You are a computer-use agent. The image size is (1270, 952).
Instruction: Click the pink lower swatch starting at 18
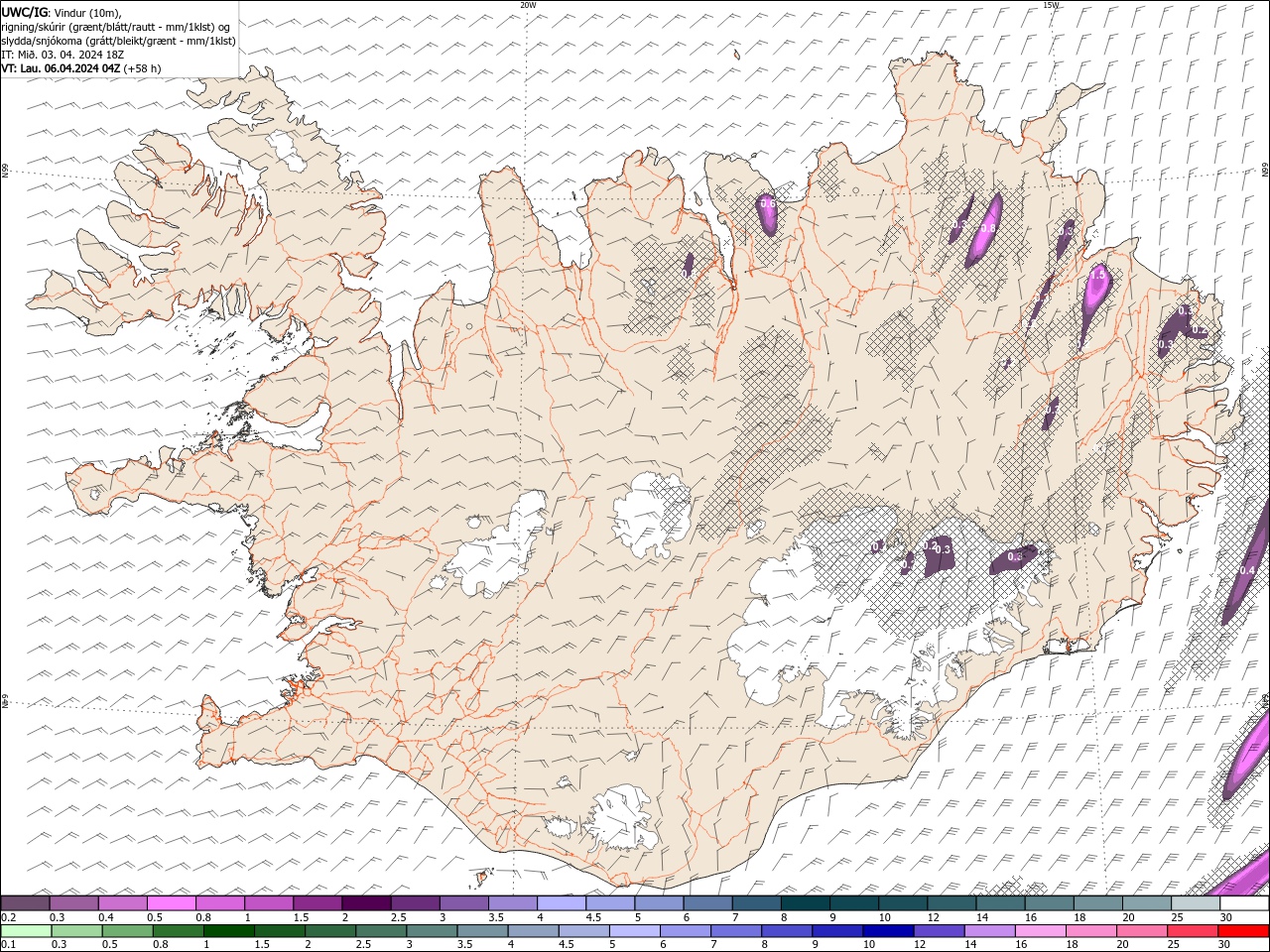(x=1092, y=931)
